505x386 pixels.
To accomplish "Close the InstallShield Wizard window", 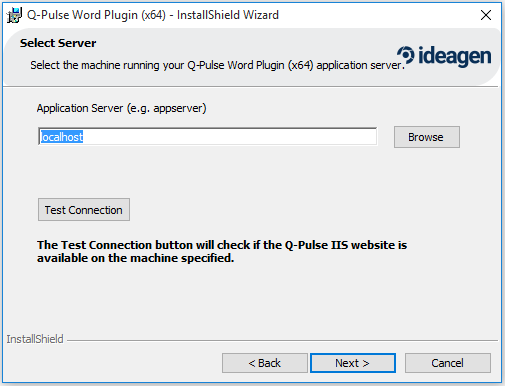I will (x=486, y=15).
